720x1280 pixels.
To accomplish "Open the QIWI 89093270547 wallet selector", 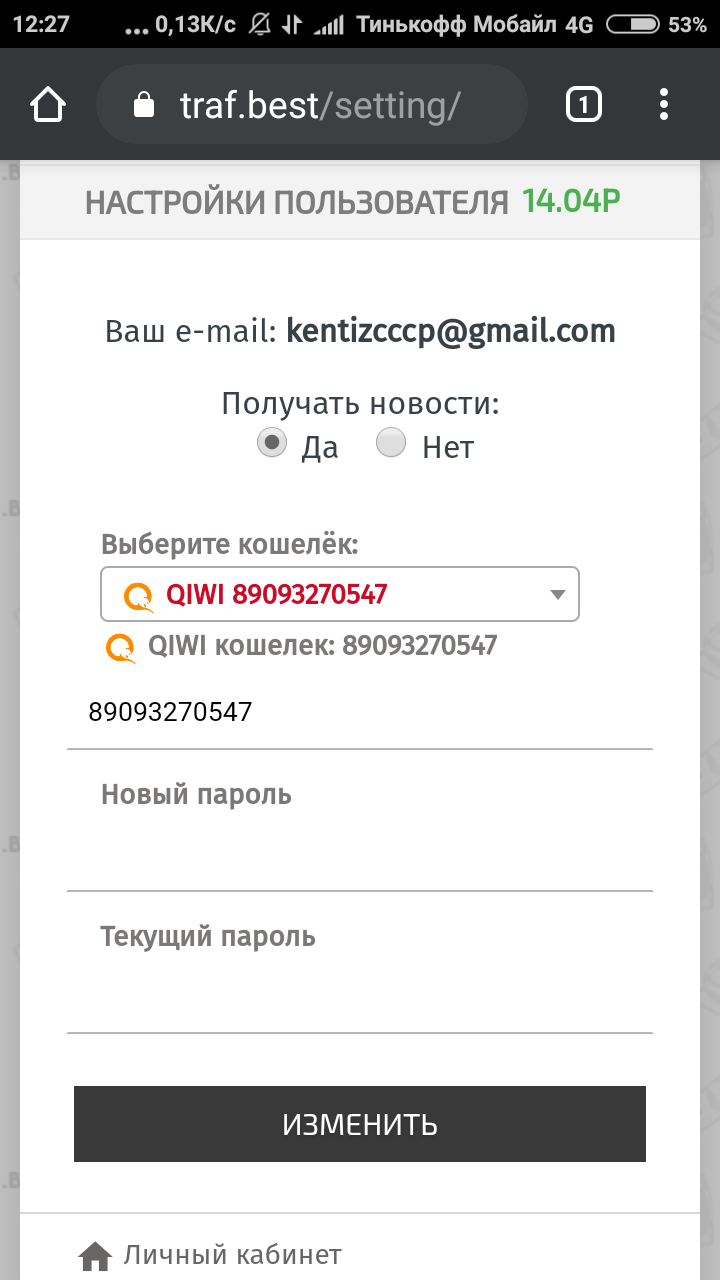I will 340,595.
